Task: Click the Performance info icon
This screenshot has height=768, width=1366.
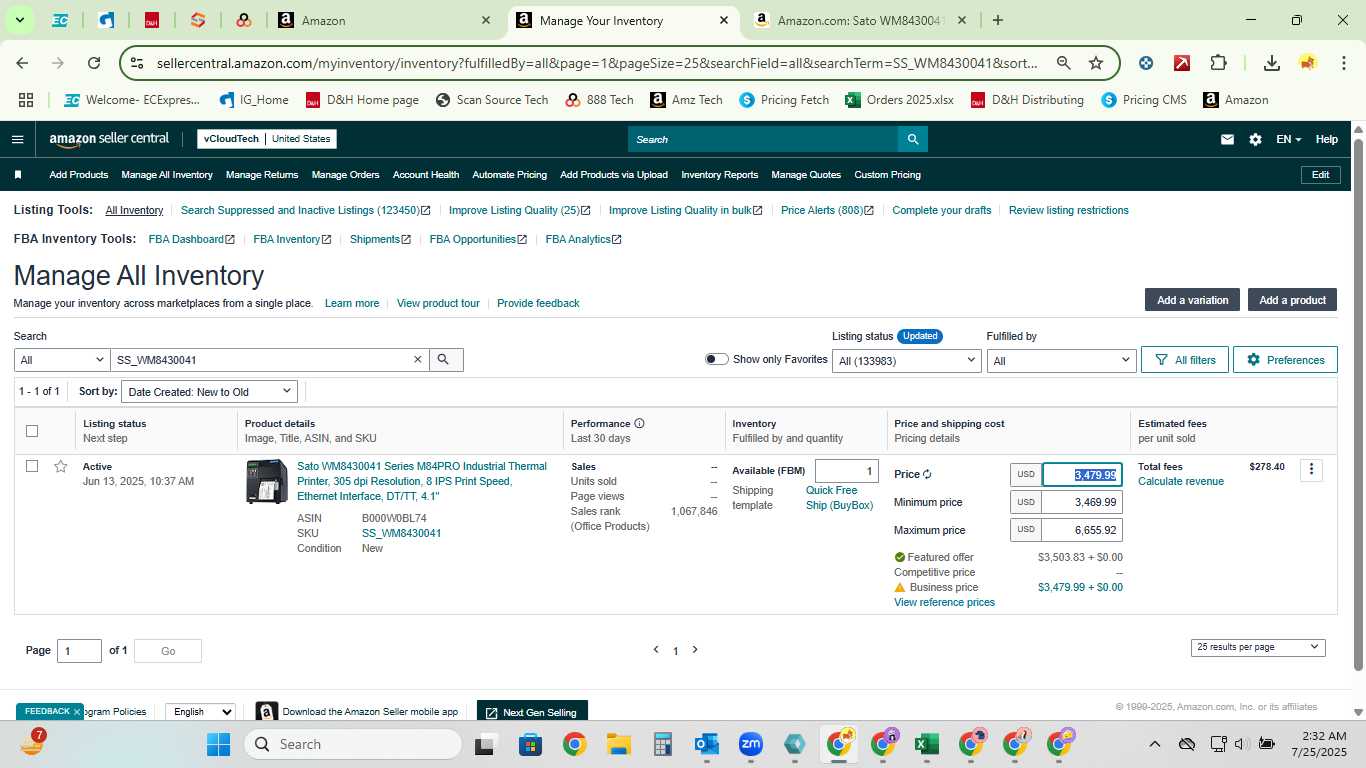Action: [x=639, y=423]
